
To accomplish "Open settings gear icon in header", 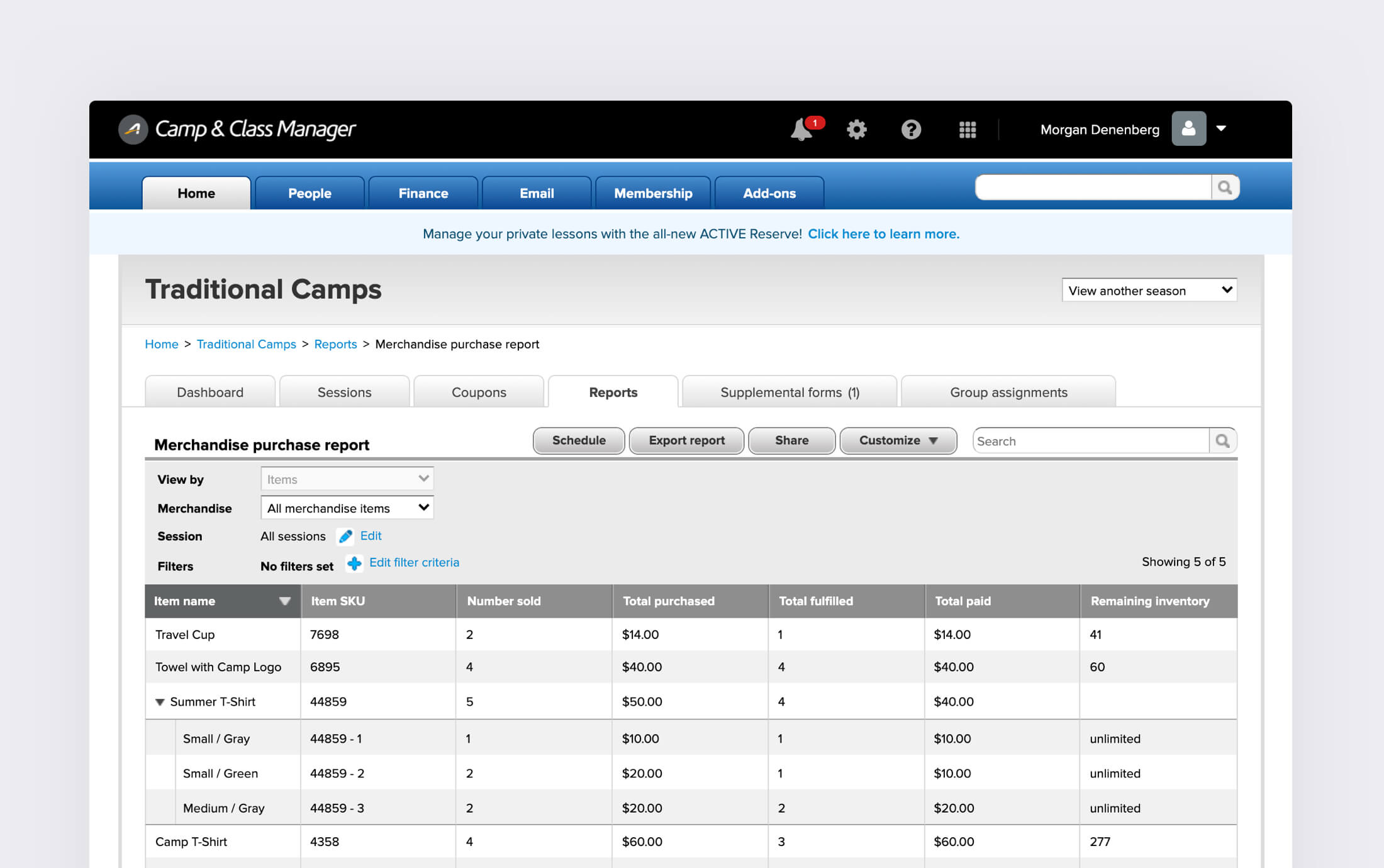I will [856, 130].
